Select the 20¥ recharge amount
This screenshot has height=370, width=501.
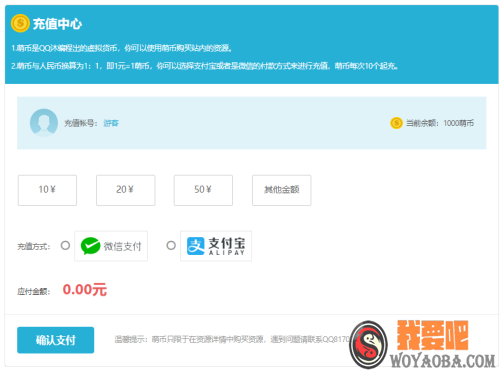tap(126, 190)
